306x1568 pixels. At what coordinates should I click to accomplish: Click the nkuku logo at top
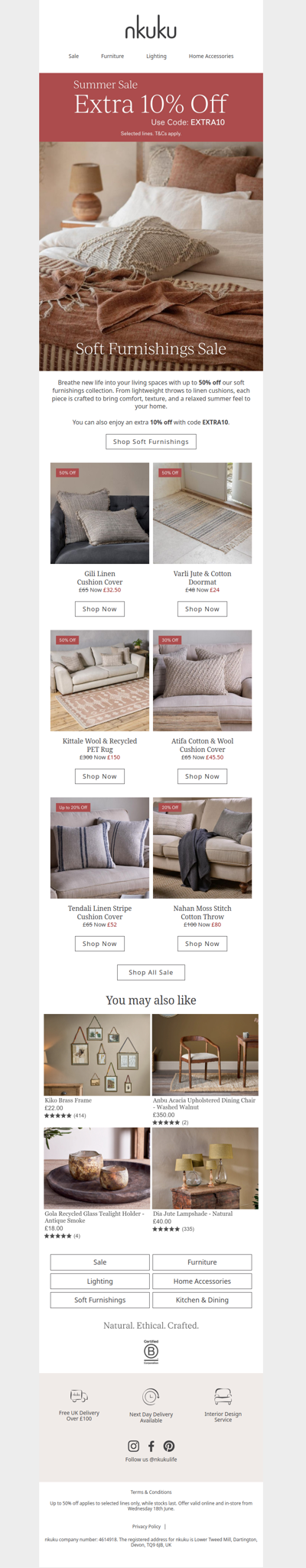(151, 30)
